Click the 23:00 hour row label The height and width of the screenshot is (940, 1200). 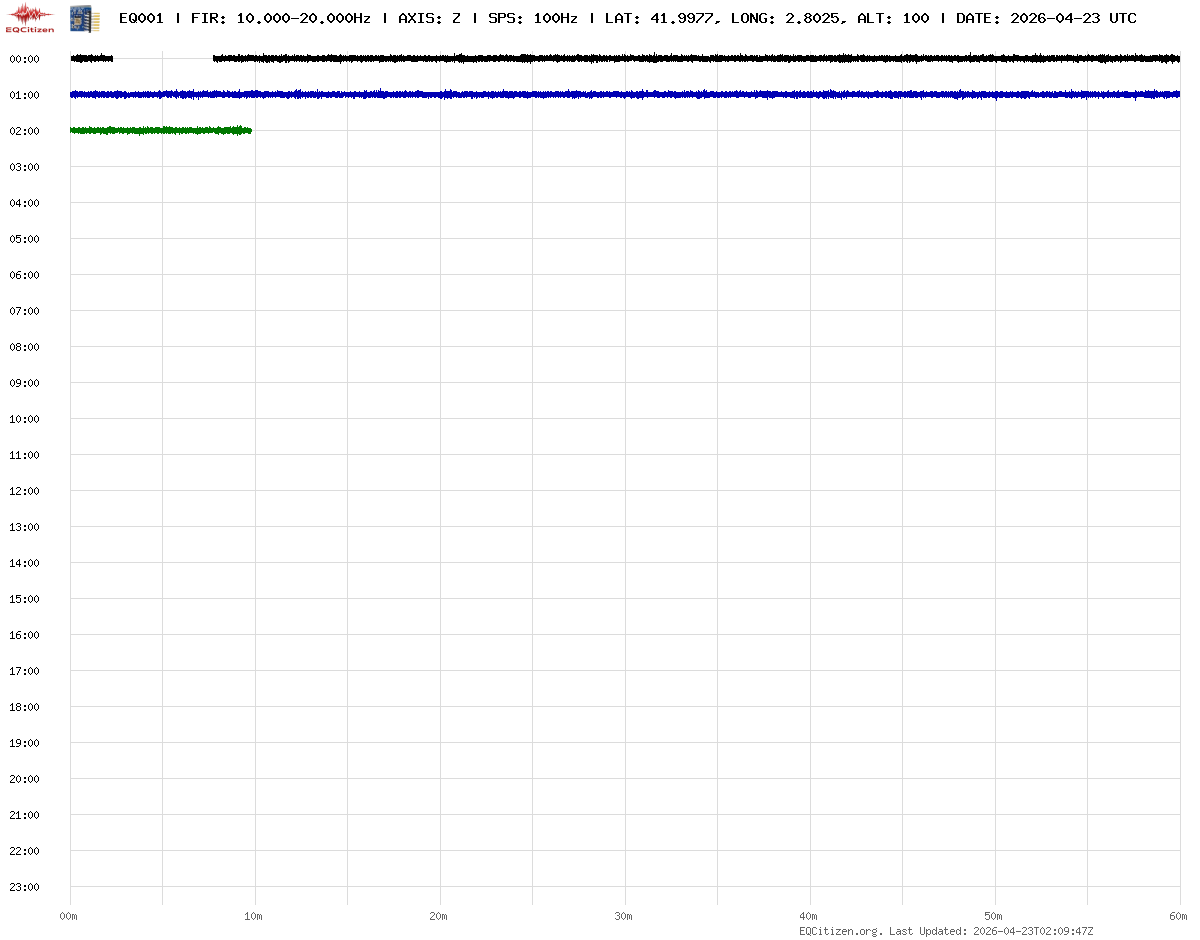point(24,887)
